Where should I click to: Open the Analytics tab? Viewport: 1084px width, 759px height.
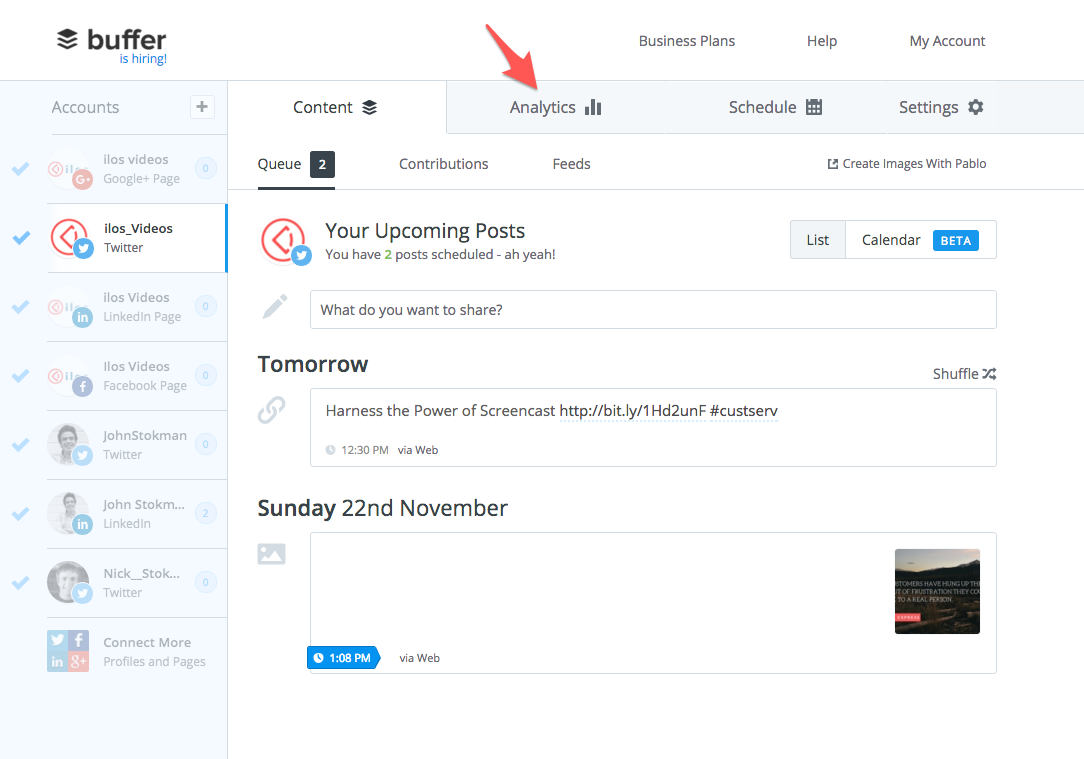click(x=556, y=107)
